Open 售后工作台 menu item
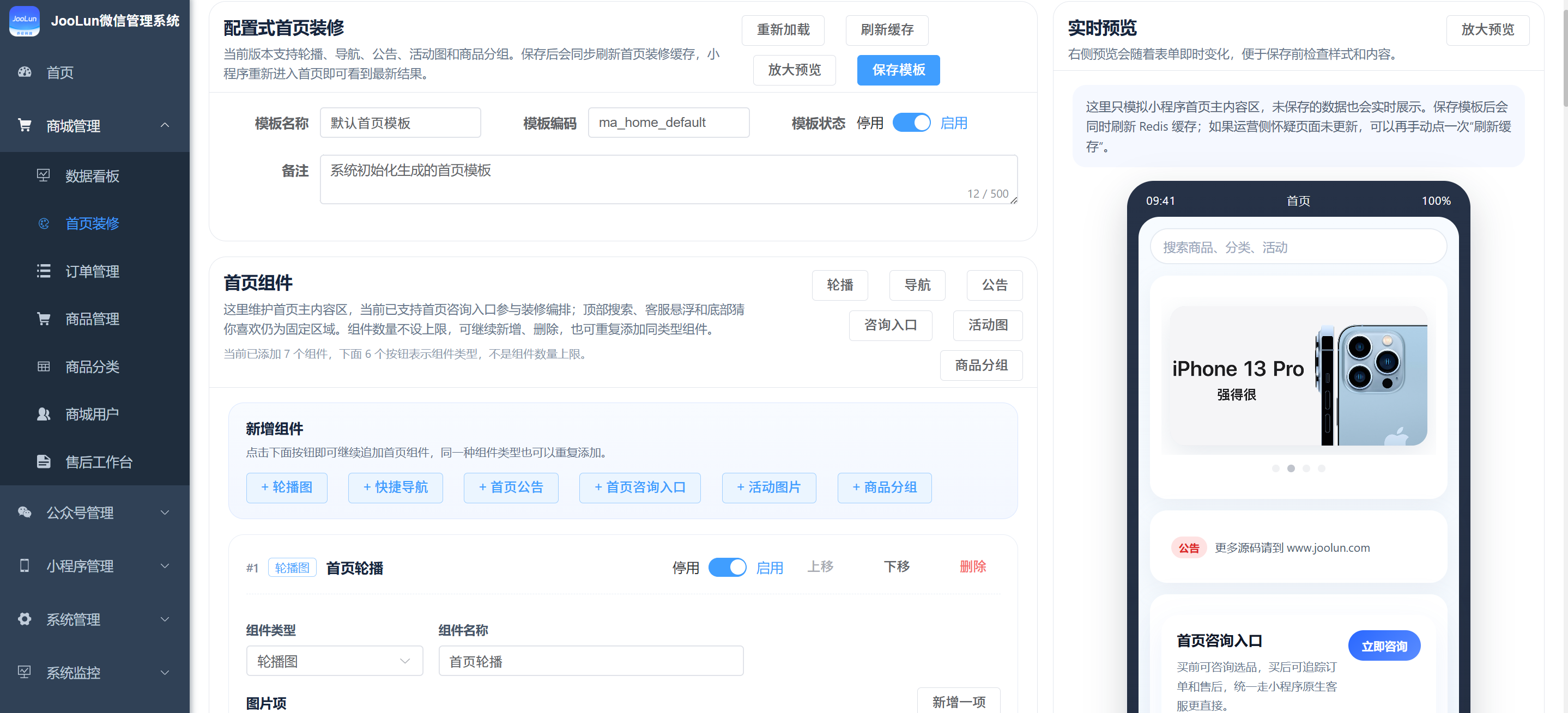The width and height of the screenshot is (1568, 713). [x=94, y=462]
